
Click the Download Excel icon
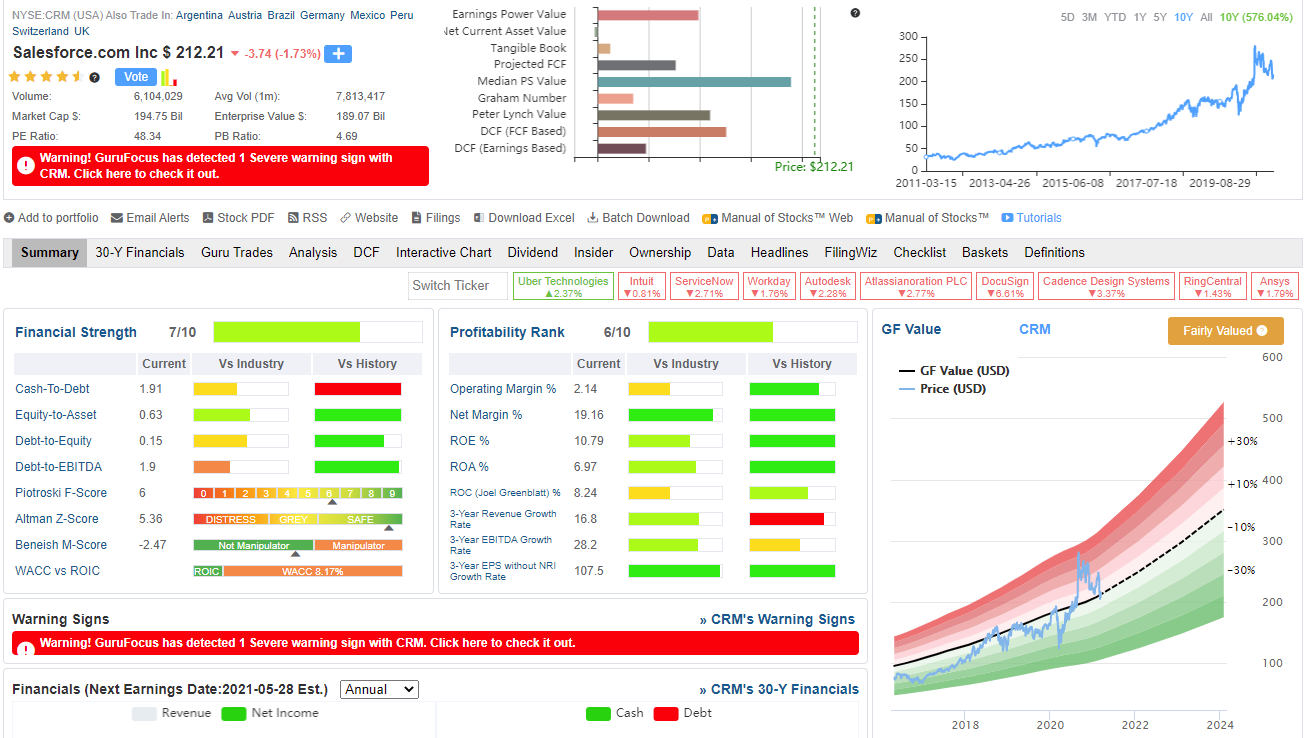[479, 218]
